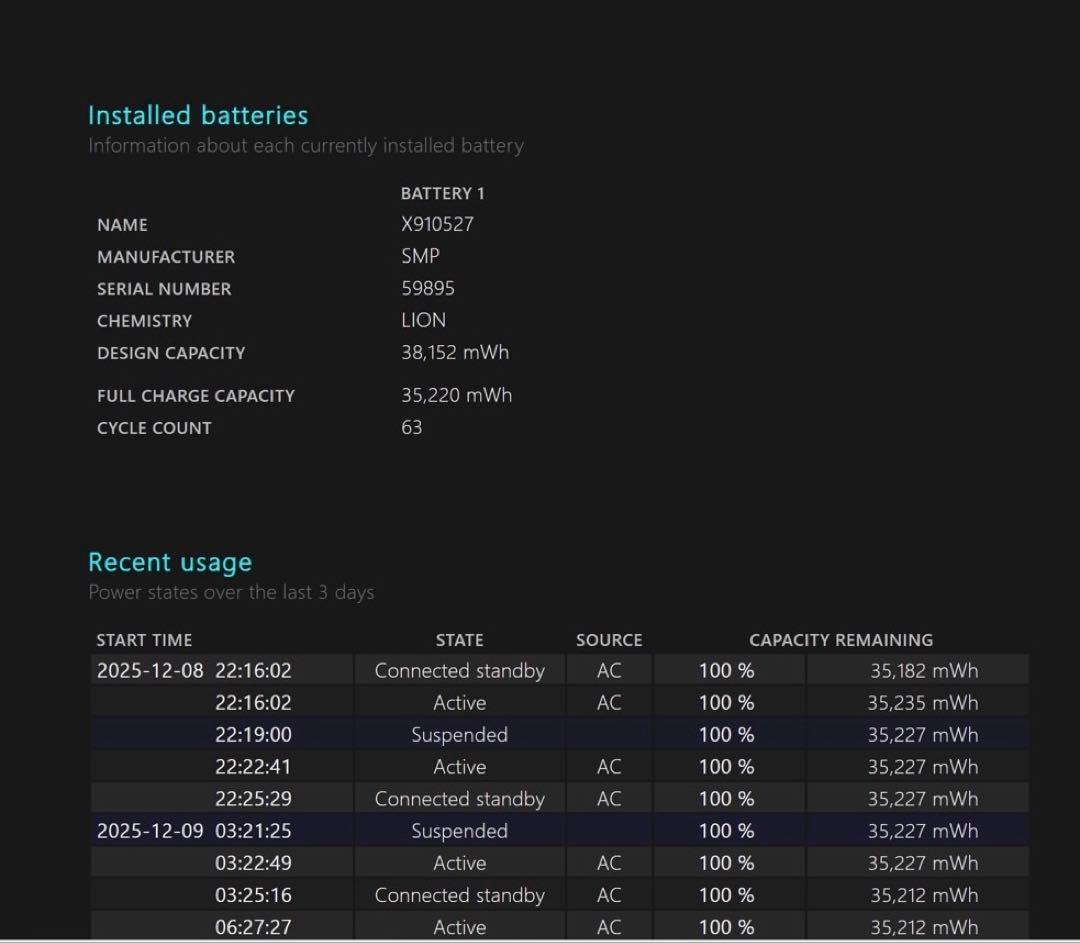
Task: Click the Installed batteries heading
Action: pyautogui.click(x=198, y=115)
